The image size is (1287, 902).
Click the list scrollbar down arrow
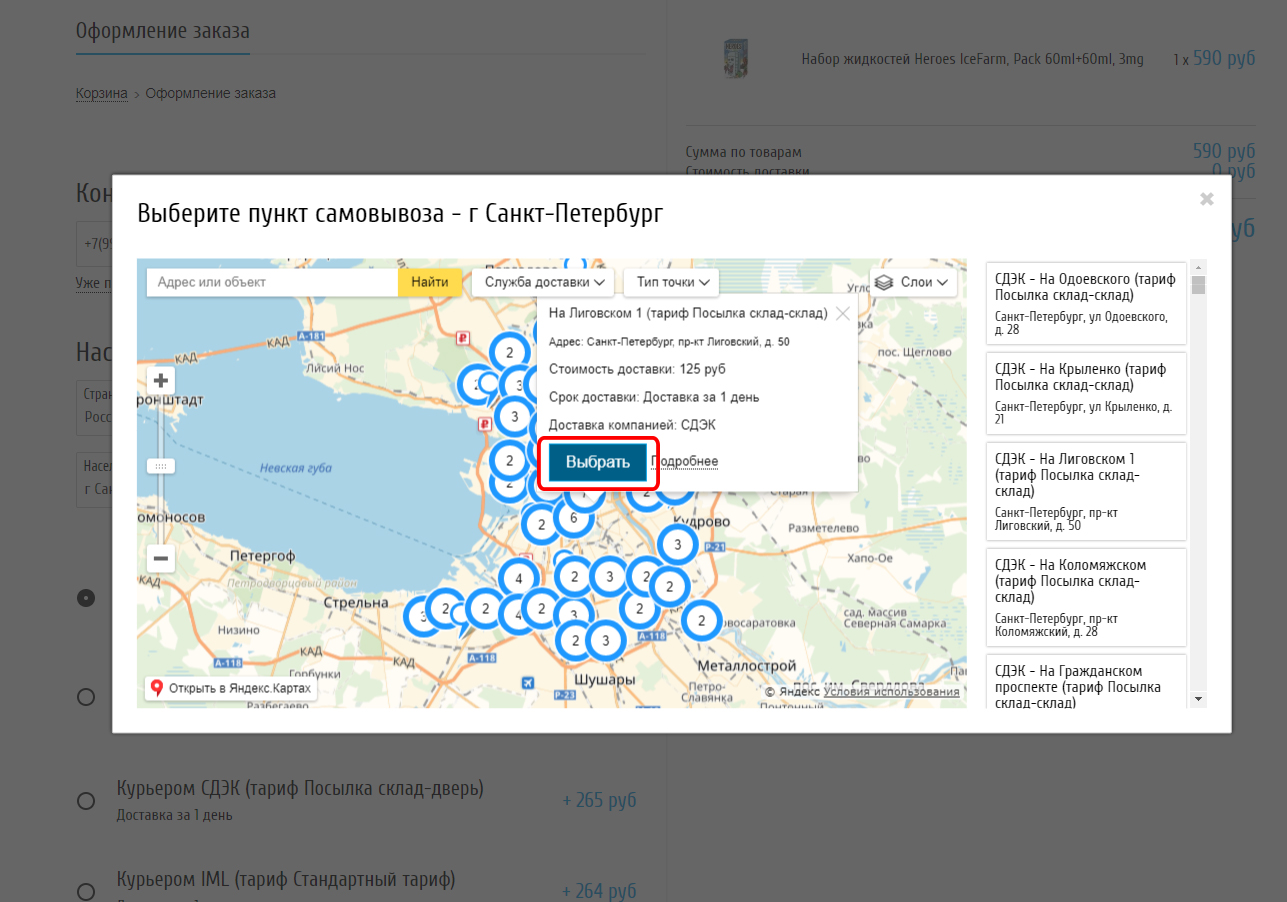pos(1198,699)
